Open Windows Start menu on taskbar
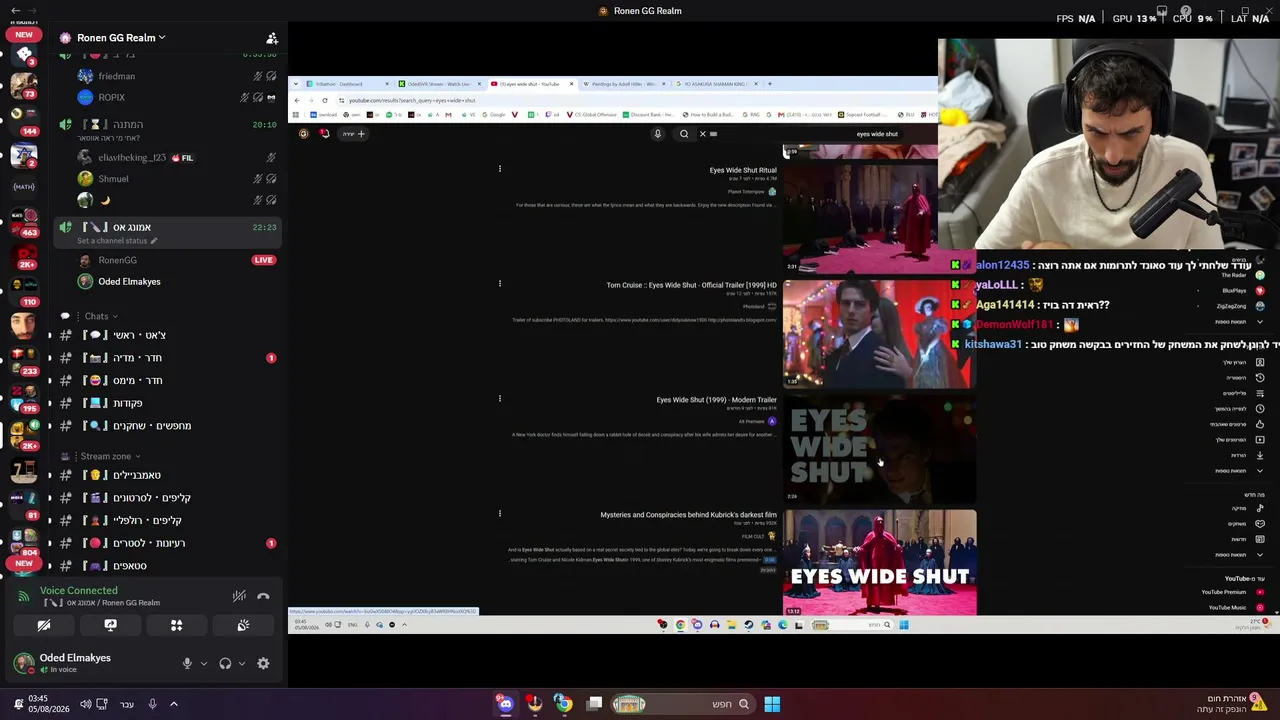1280x720 pixels. (x=772, y=704)
